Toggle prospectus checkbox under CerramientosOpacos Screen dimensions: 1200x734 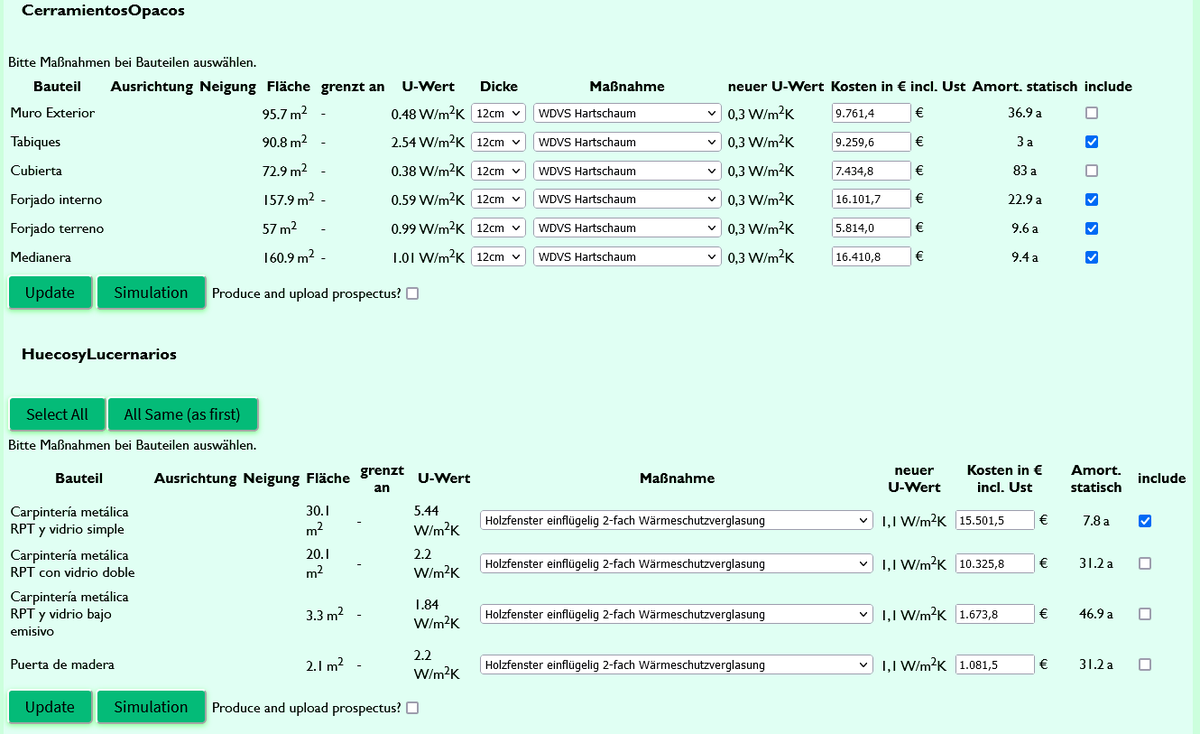pos(412,294)
